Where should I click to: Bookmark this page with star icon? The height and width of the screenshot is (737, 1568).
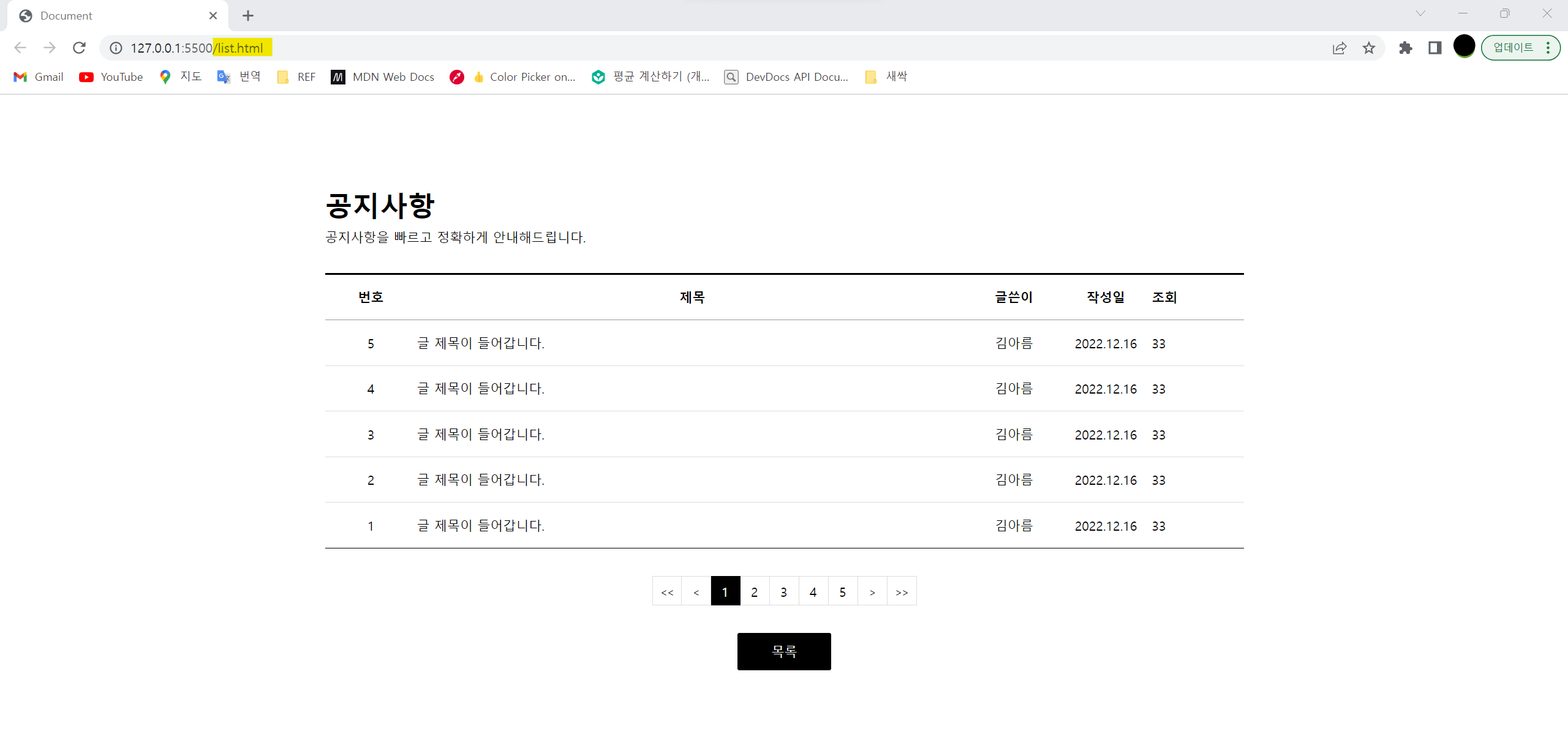coord(1368,48)
